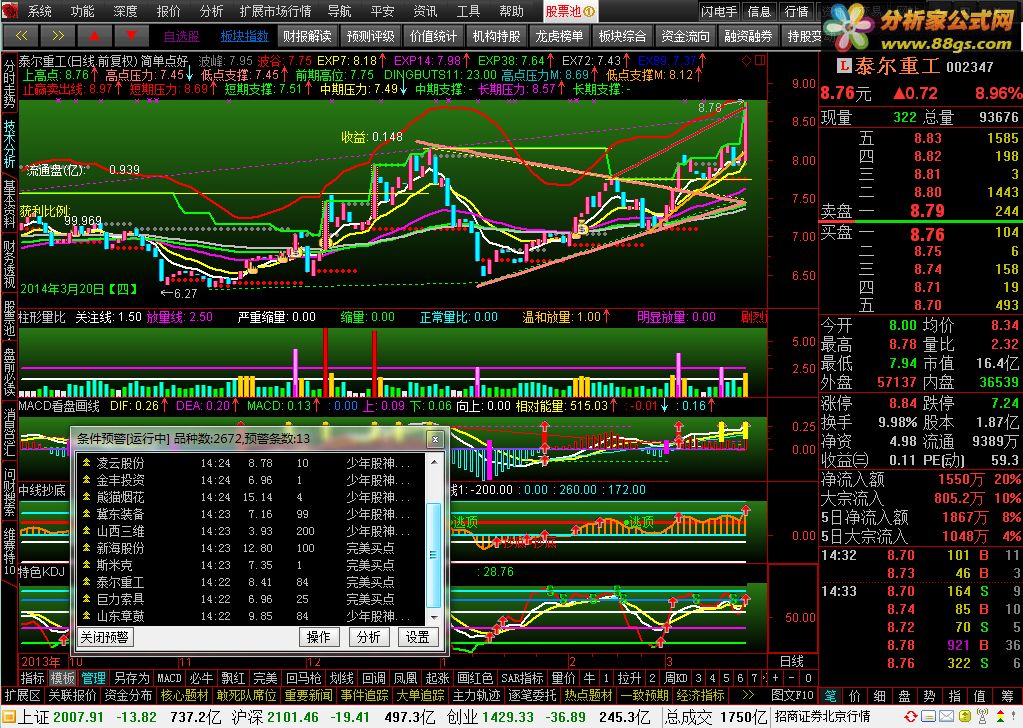Click the 周KD indicator tab
1023x728 pixels.
point(676,678)
